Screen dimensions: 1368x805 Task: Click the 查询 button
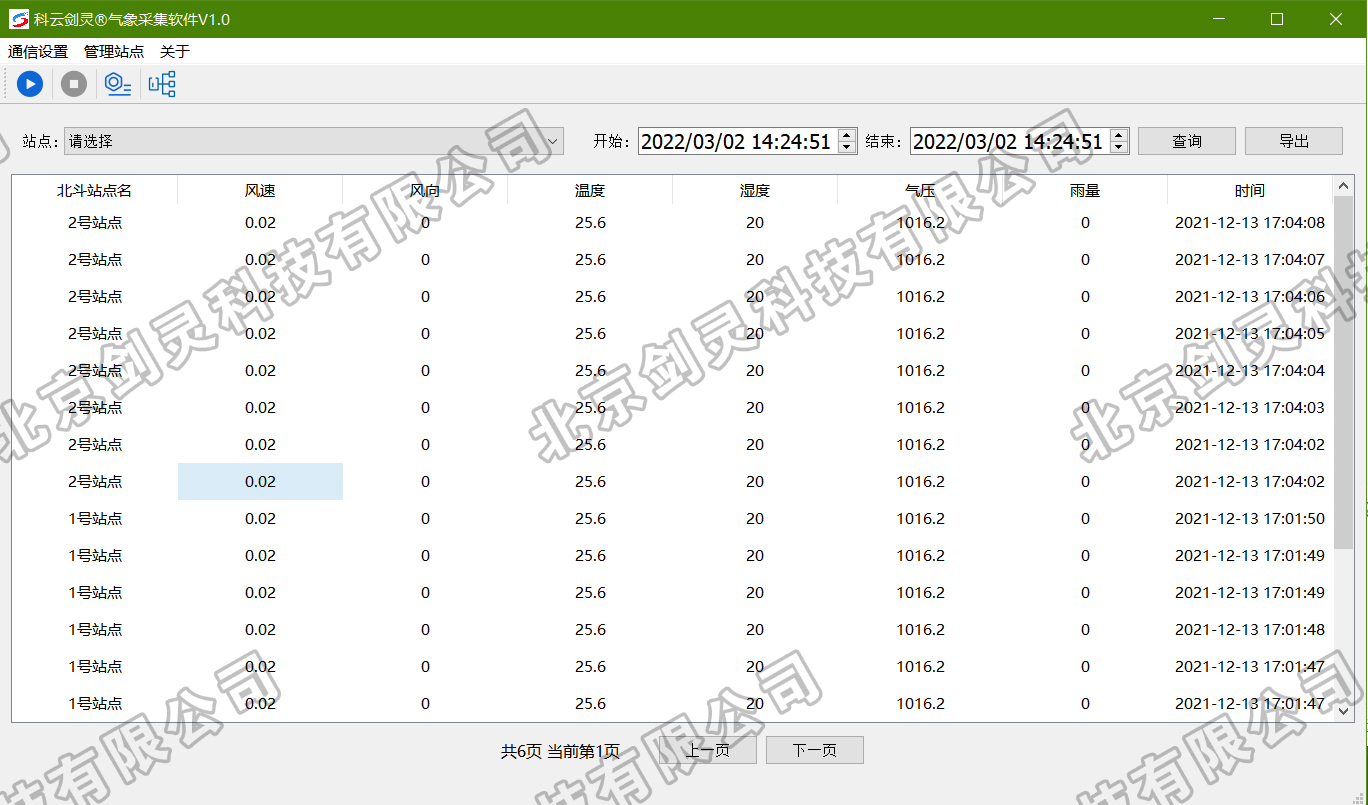coord(1187,141)
